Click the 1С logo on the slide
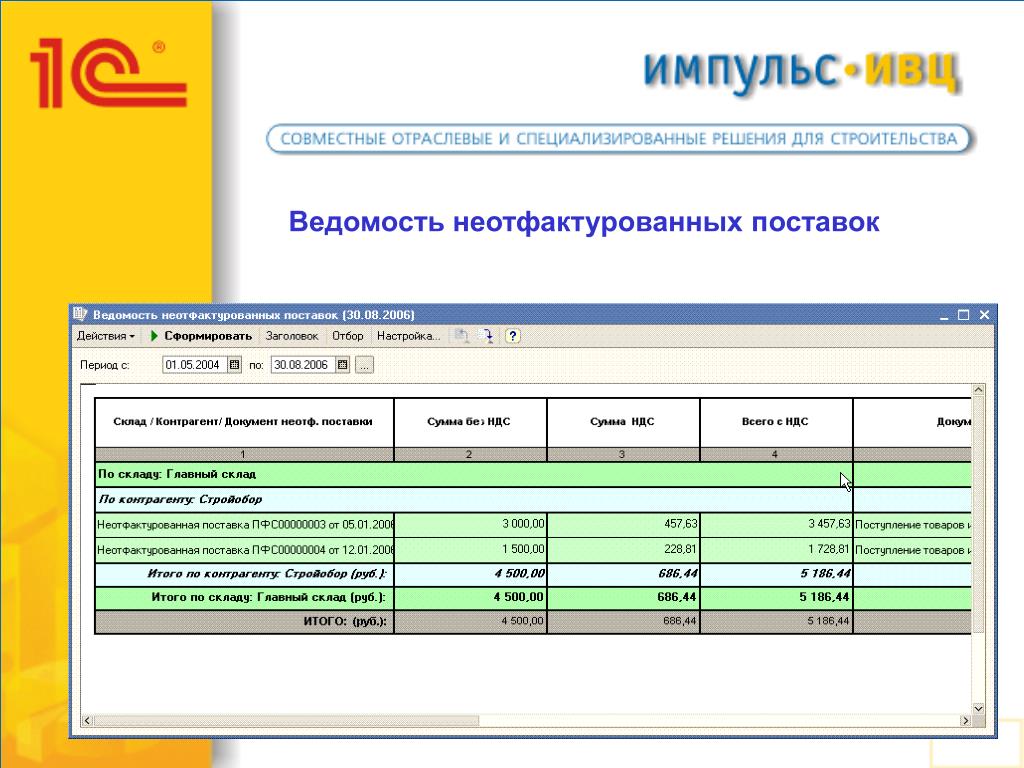The width and height of the screenshot is (1024, 768). (x=108, y=72)
